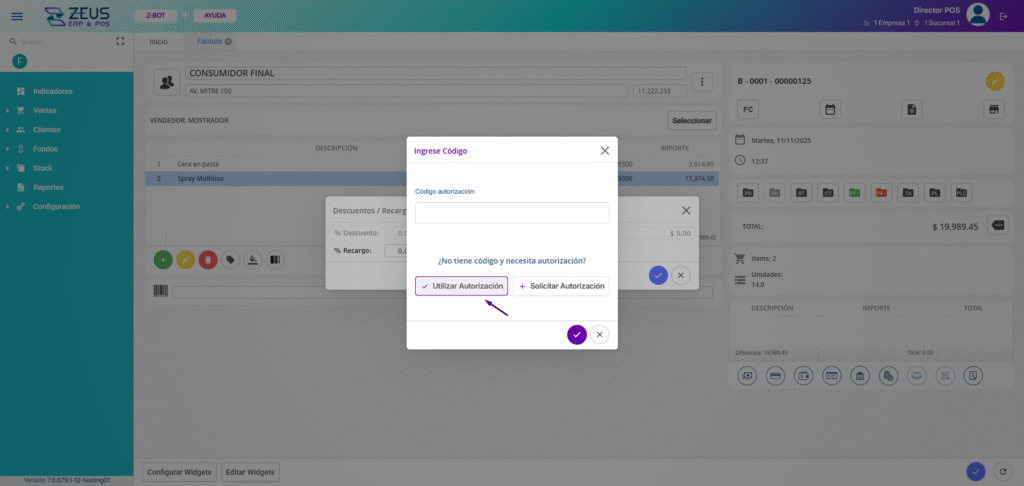Click the logout icon at top right
1024x486 pixels.
pyautogui.click(x=1004, y=15)
